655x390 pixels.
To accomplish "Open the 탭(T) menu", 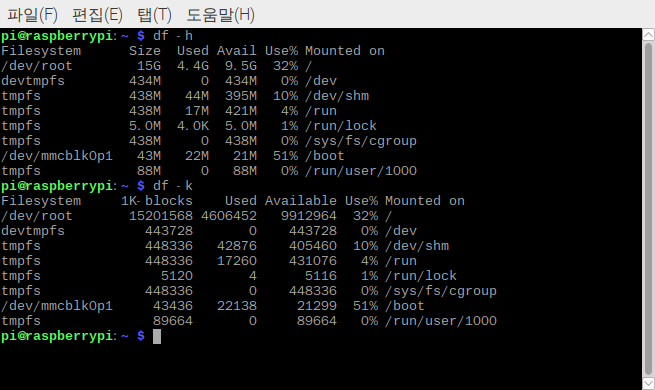I will click(x=154, y=15).
